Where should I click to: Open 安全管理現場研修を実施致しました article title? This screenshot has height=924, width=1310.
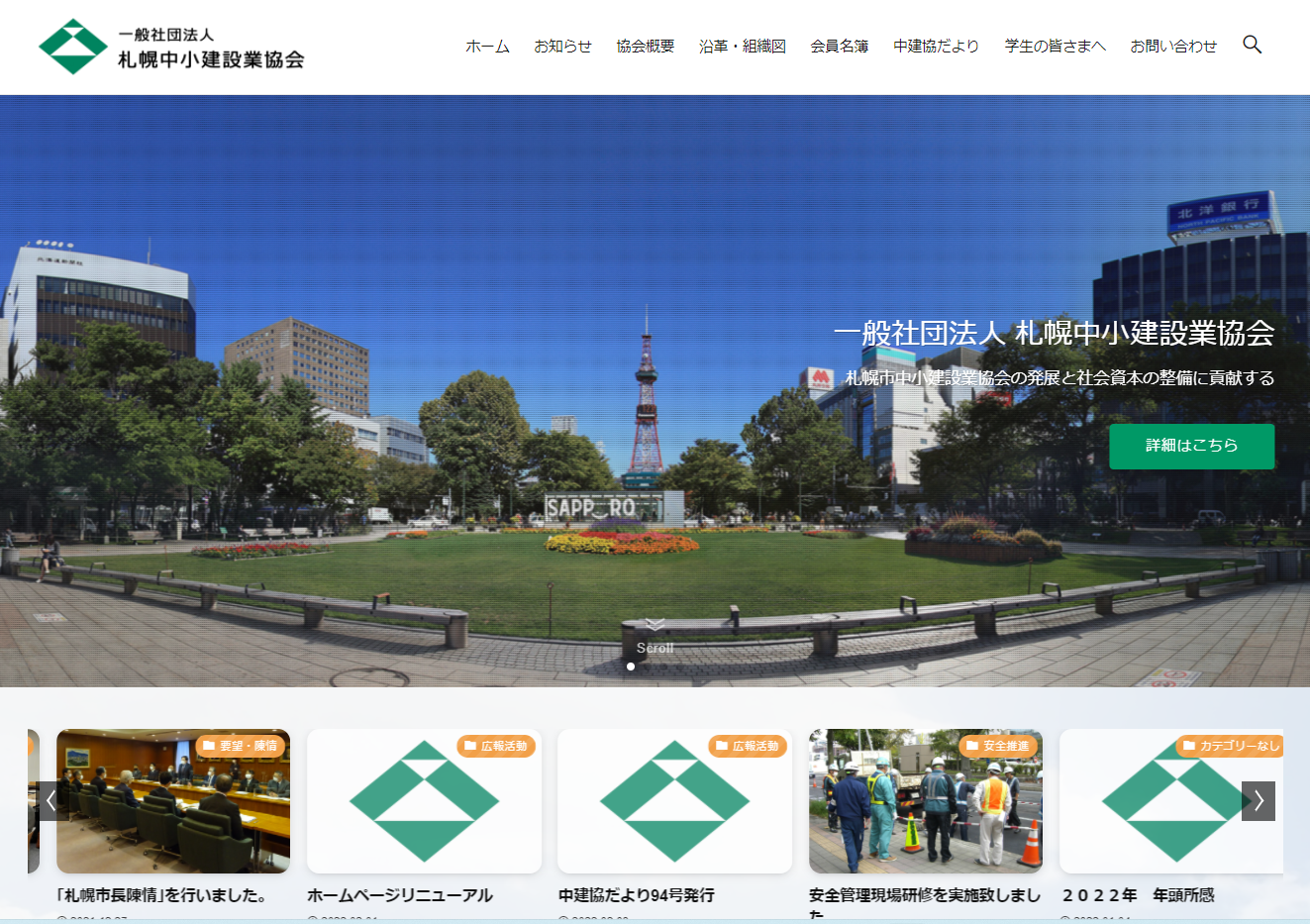(925, 904)
